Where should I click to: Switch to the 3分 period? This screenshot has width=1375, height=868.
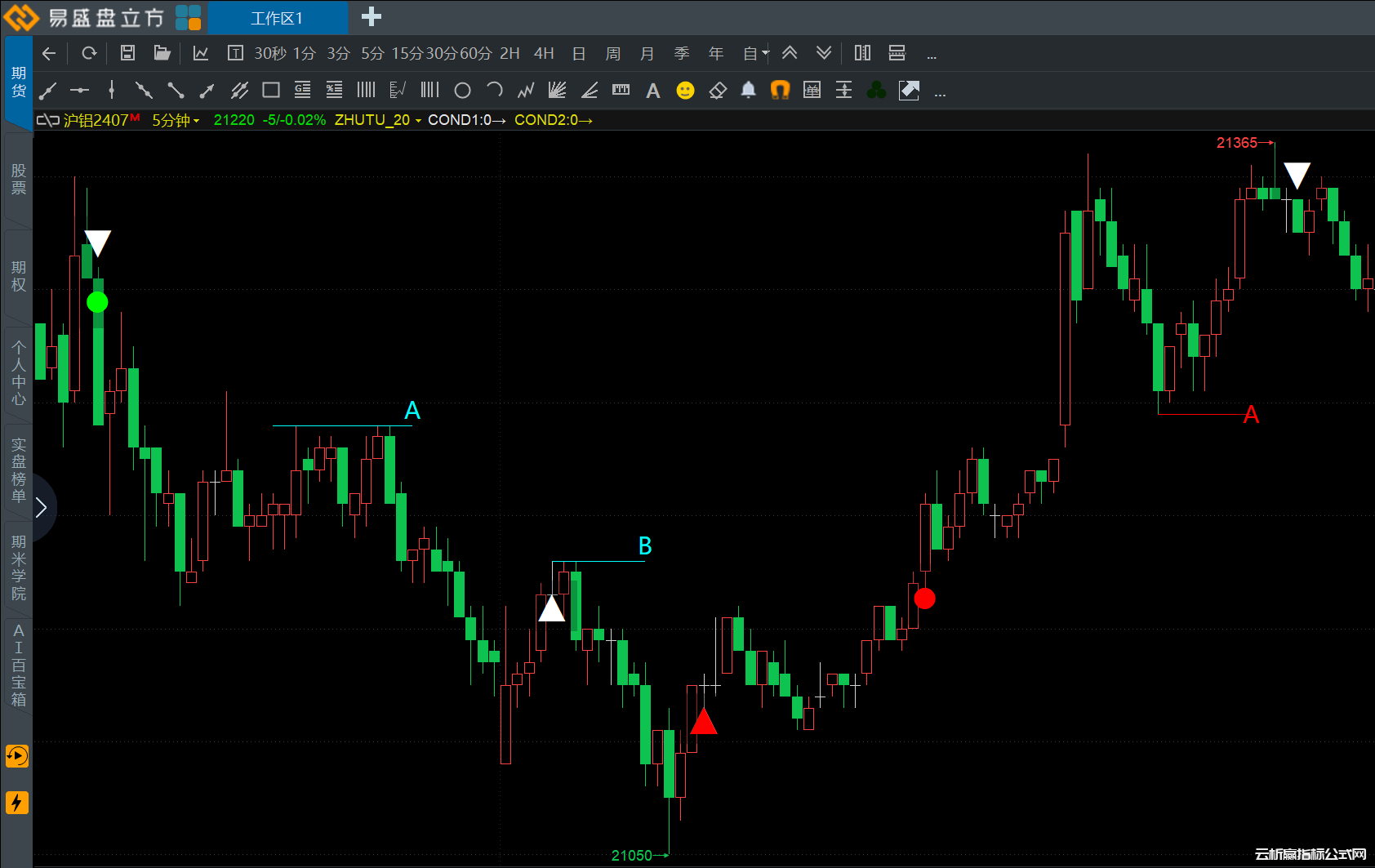pyautogui.click(x=339, y=54)
